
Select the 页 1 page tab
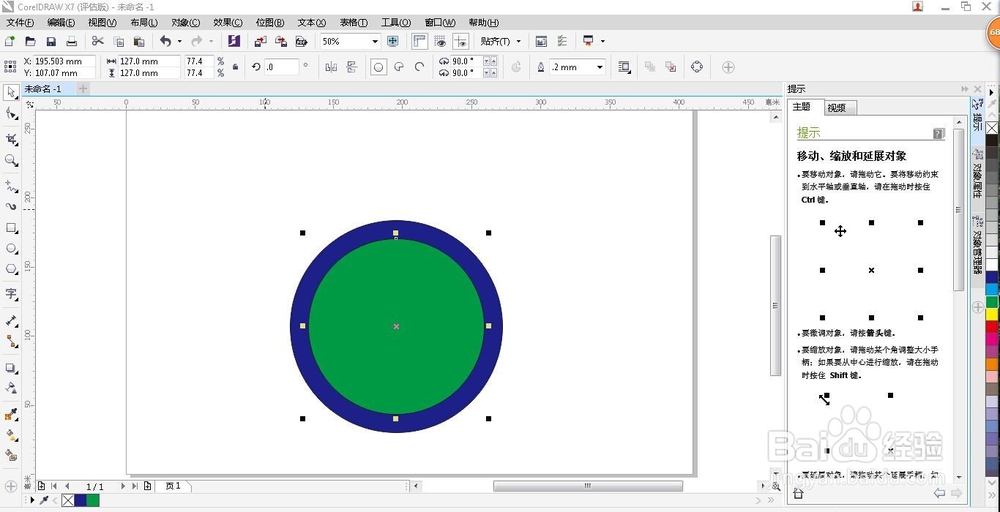(x=173, y=486)
